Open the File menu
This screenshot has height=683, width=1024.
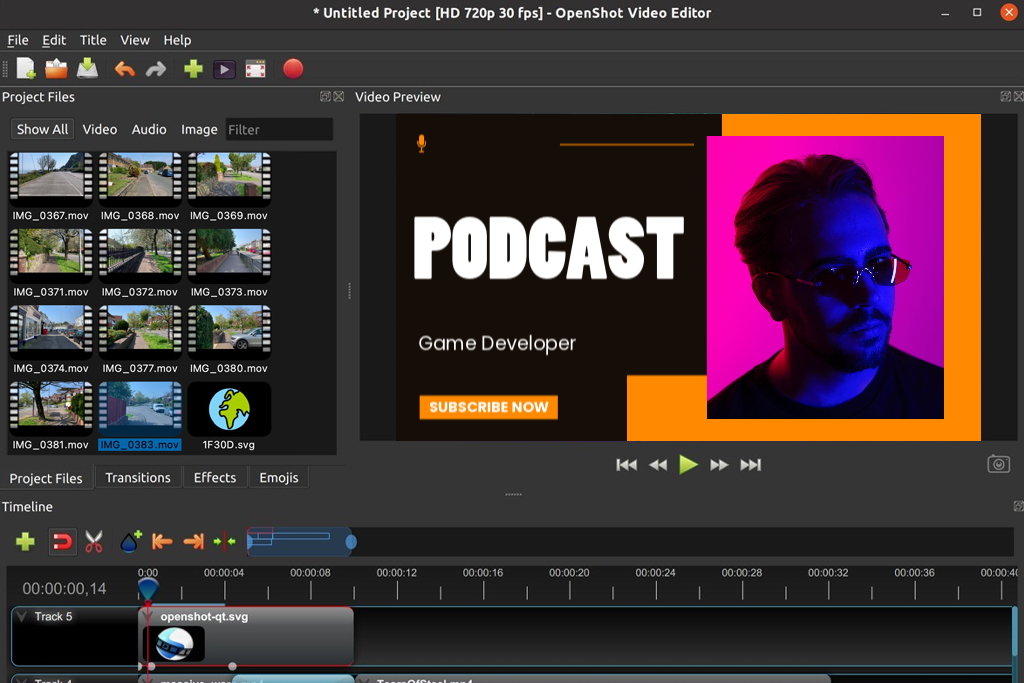click(x=18, y=40)
